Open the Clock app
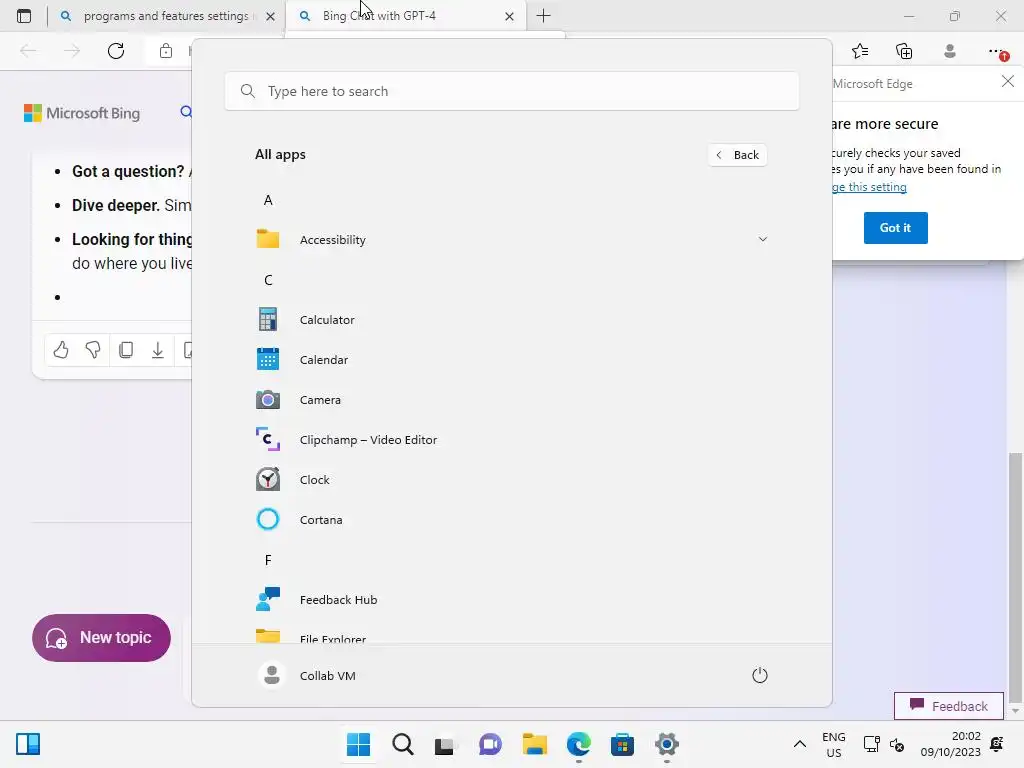The image size is (1024, 768). pyautogui.click(x=511, y=479)
